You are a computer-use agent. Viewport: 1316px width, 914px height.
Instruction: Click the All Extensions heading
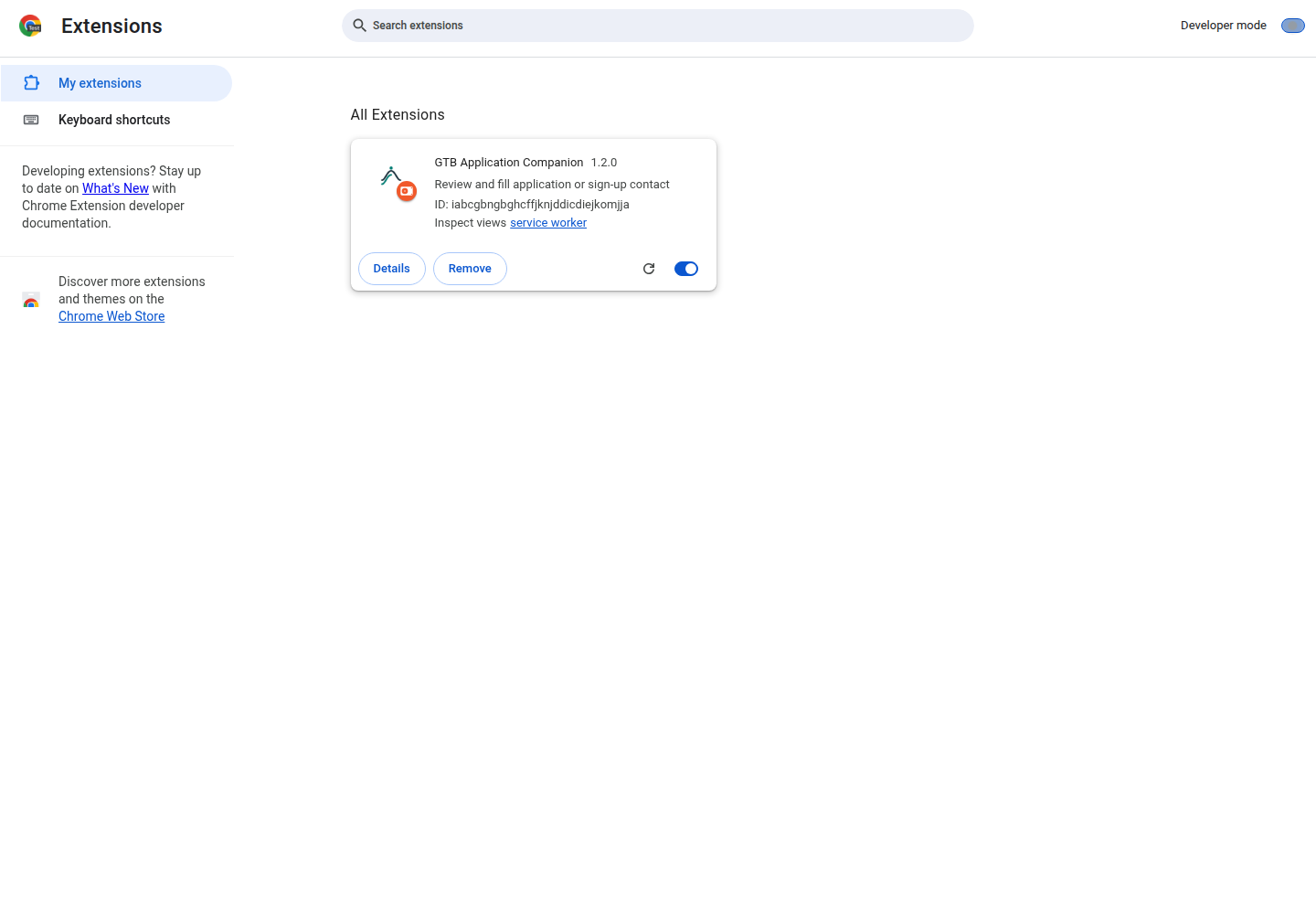[x=398, y=115]
